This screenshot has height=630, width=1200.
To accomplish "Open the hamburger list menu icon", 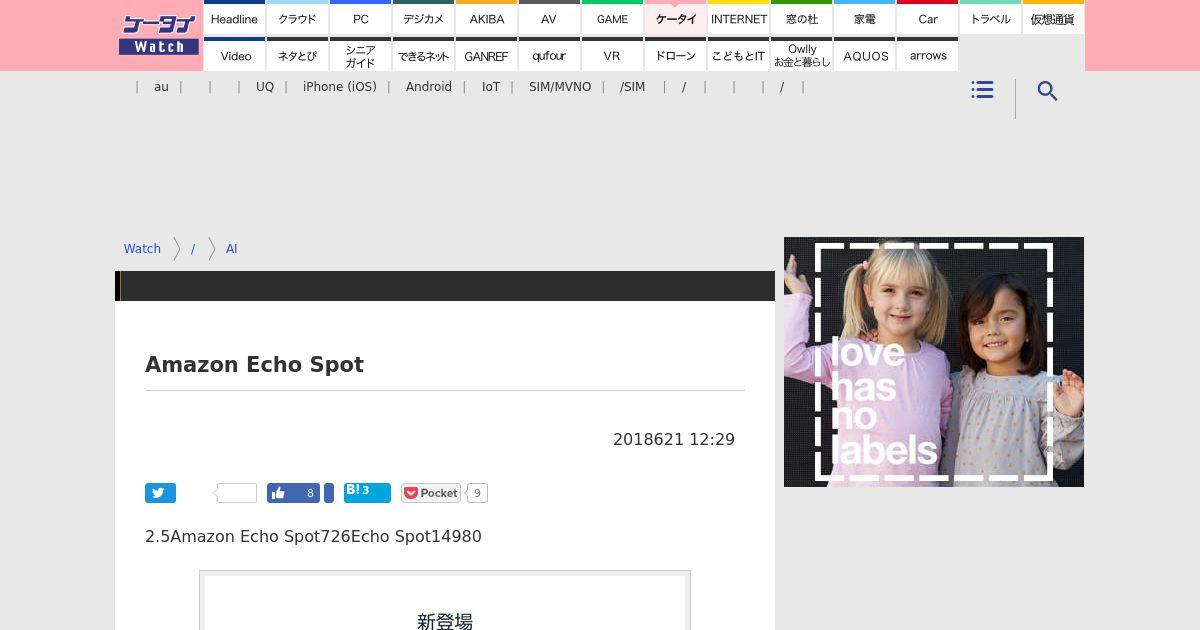I will [x=982, y=90].
